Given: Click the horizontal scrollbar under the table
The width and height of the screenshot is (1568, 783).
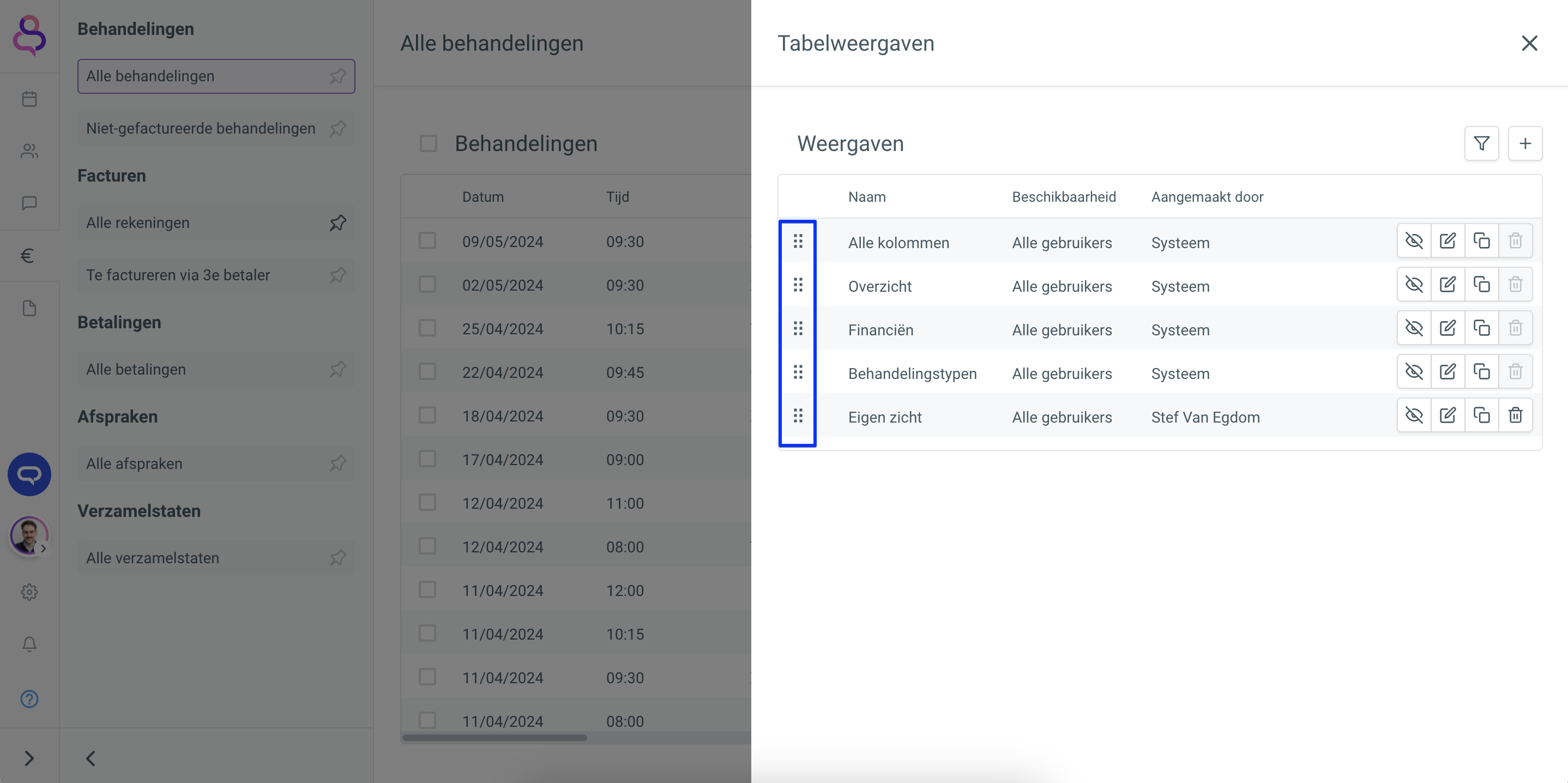Looking at the screenshot, I should 494,738.
